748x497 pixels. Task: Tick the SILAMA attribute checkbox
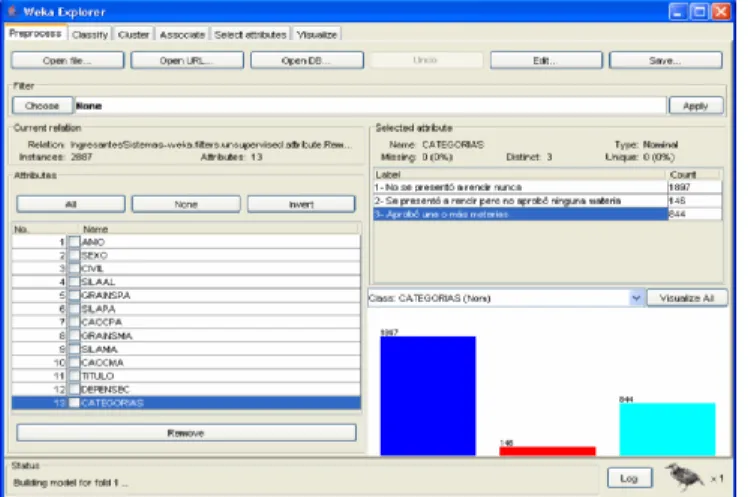click(x=74, y=349)
